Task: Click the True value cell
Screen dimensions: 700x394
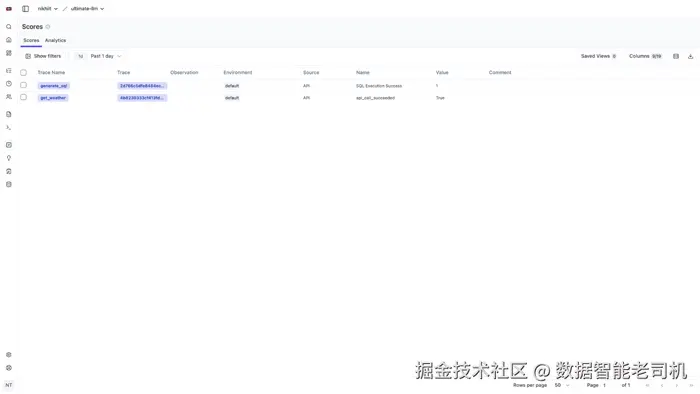Action: pyautogui.click(x=440, y=98)
